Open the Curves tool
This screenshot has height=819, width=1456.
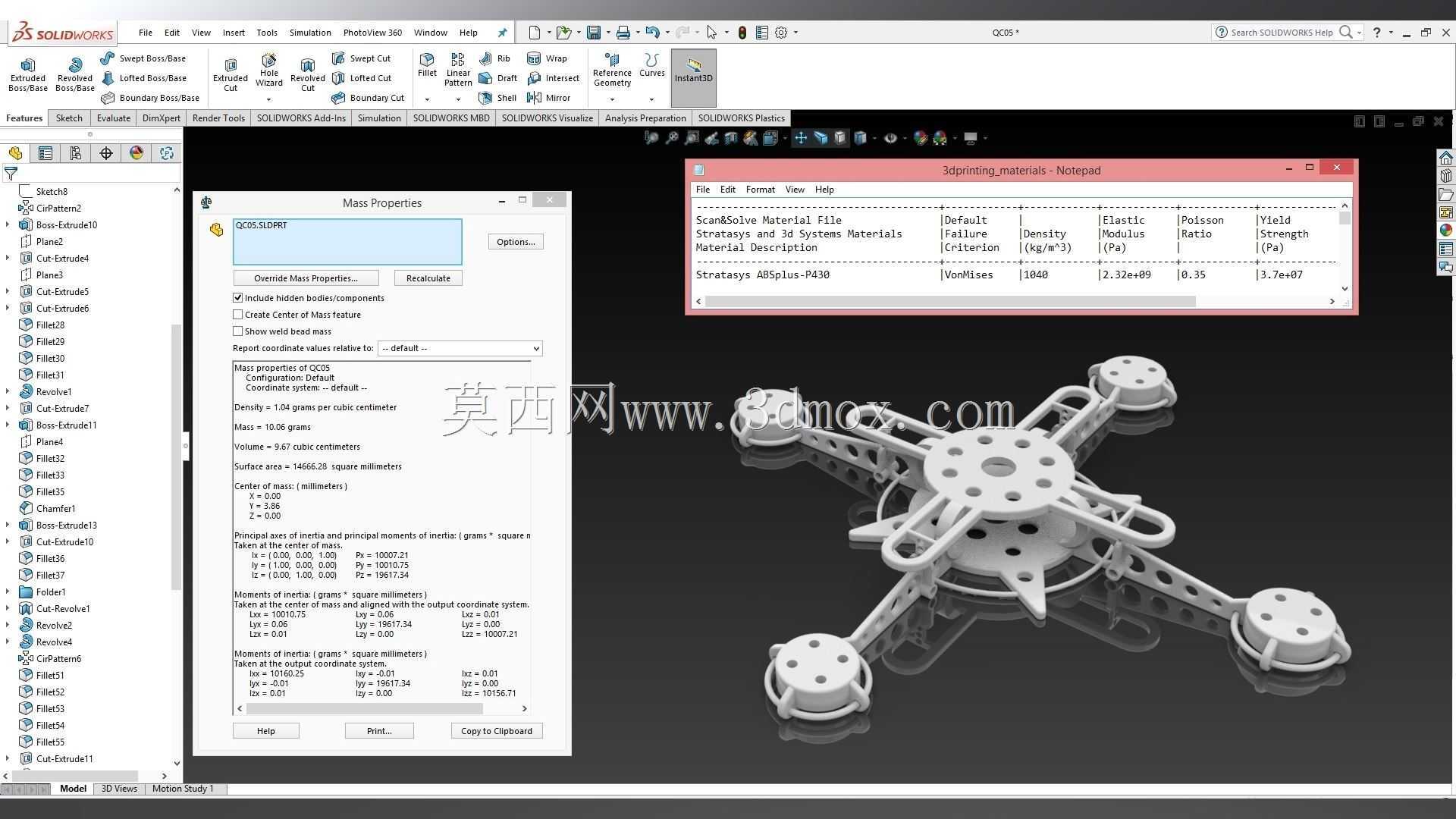tap(651, 65)
